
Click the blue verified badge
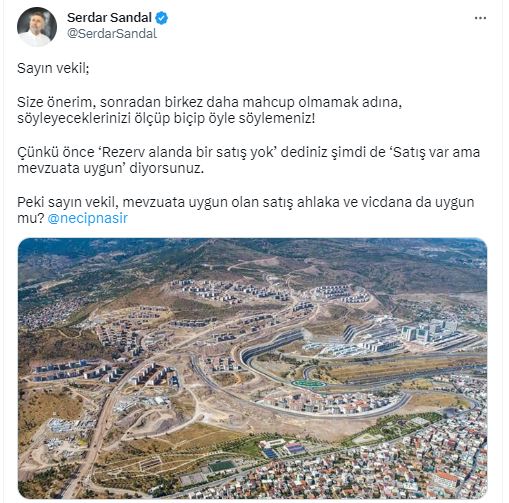(162, 18)
